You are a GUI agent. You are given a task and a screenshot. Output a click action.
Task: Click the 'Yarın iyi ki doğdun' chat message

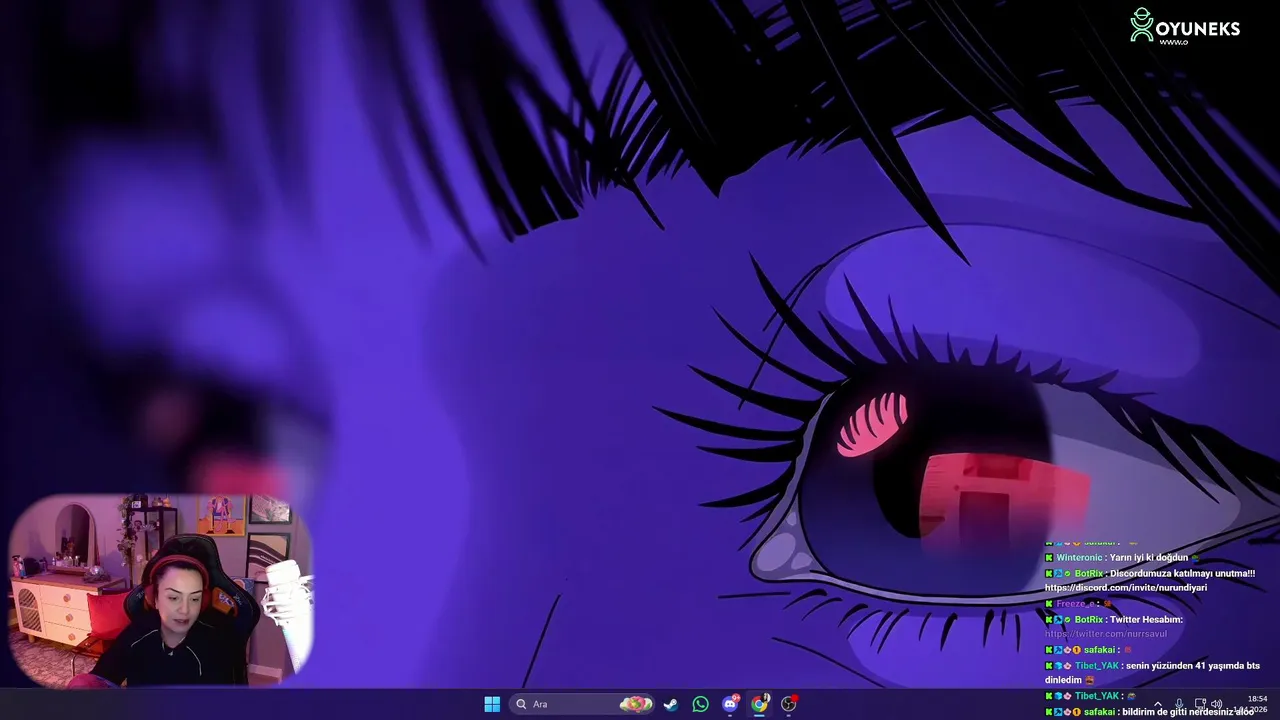(x=1148, y=557)
